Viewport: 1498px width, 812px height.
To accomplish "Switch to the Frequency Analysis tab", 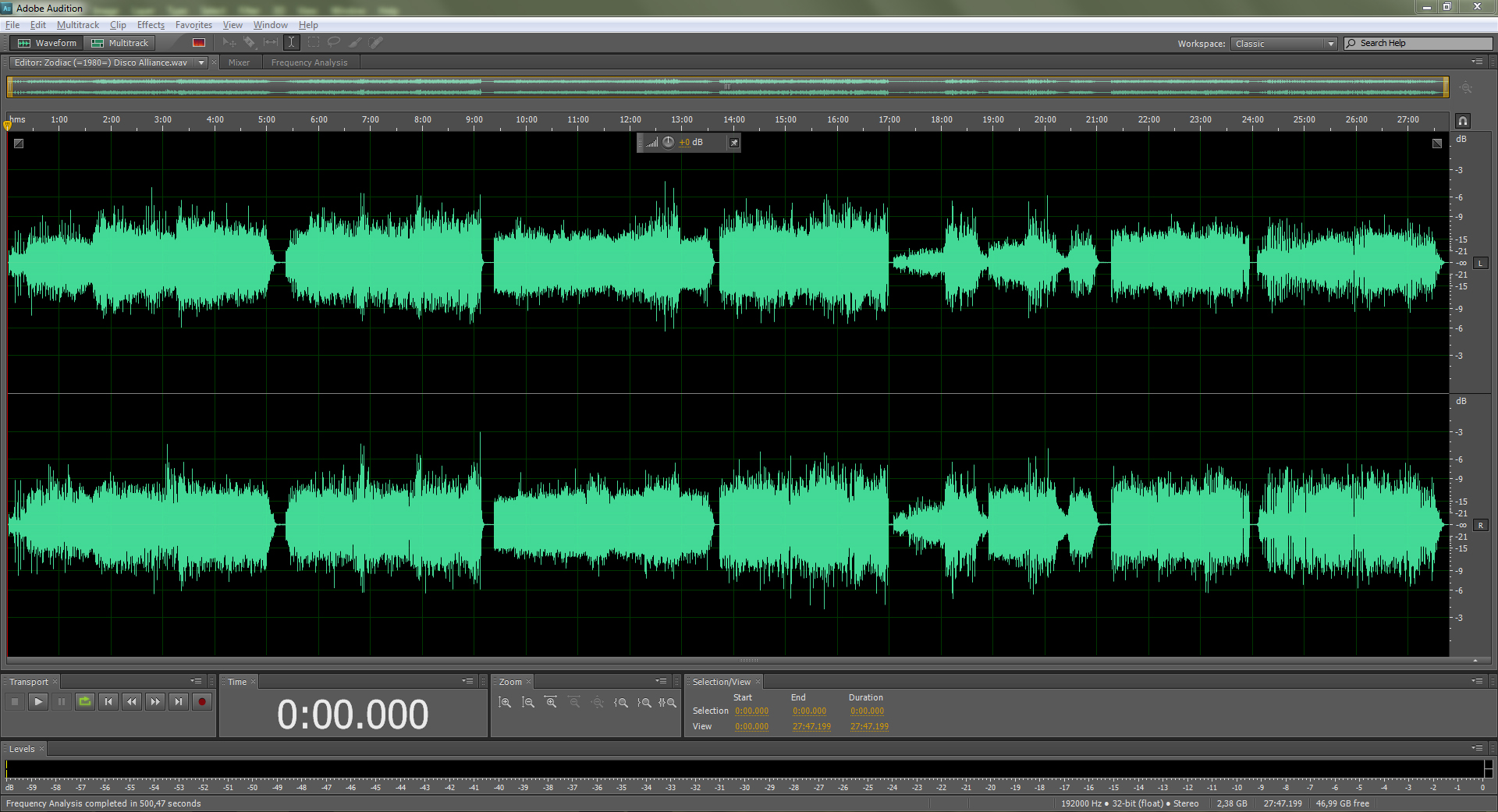I will pos(309,62).
